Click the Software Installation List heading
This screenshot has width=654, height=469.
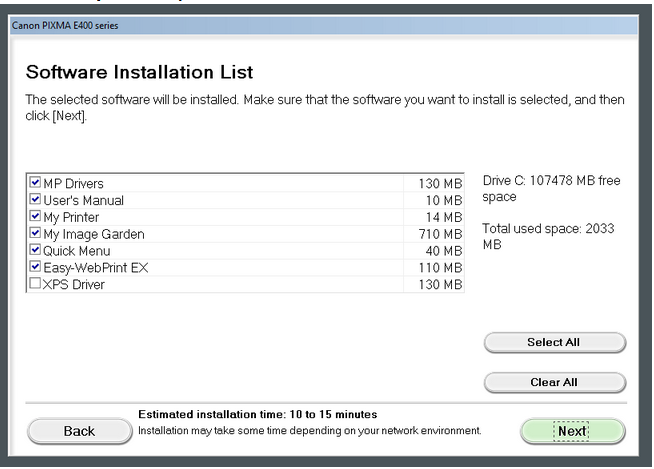pyautogui.click(x=139, y=72)
